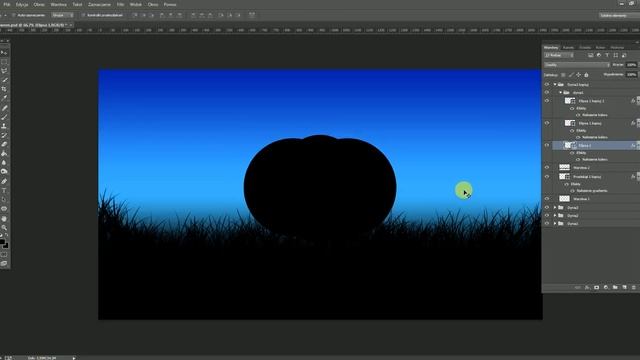640x360 pixels.
Task: Select the Eraser tool
Action: [4, 144]
